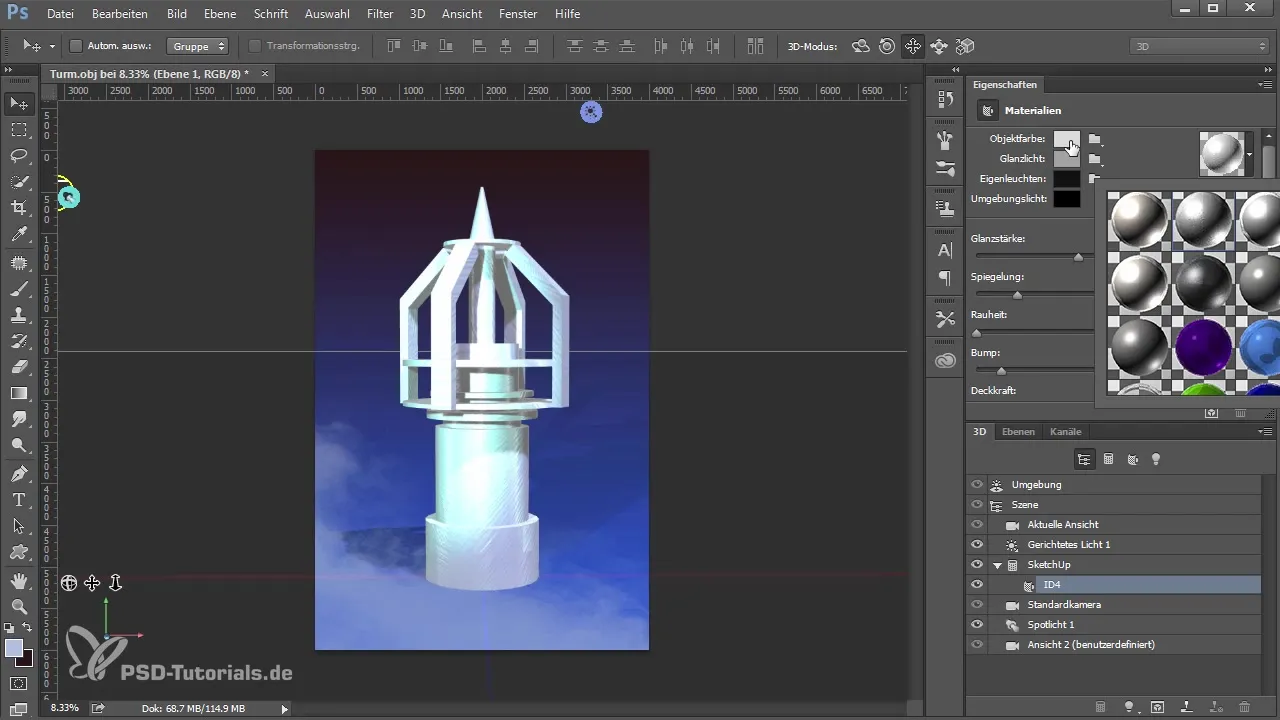Filter 3D panel by lights
The height and width of the screenshot is (720, 1280).
(x=1156, y=459)
